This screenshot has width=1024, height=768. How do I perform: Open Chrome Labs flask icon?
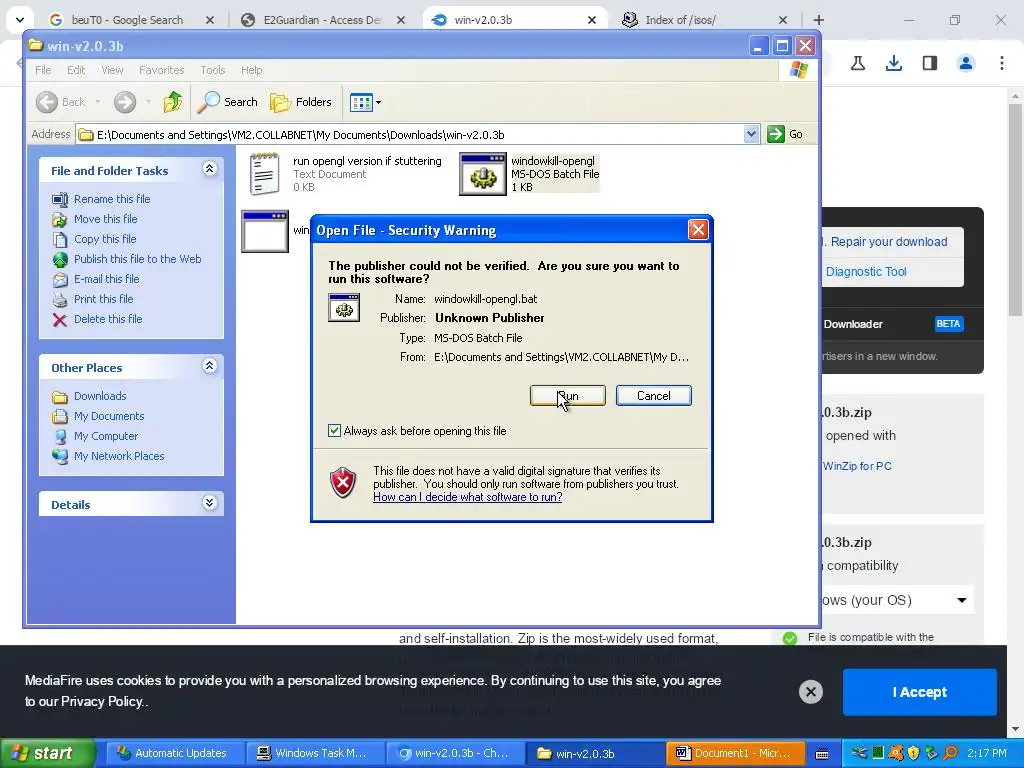(858, 63)
